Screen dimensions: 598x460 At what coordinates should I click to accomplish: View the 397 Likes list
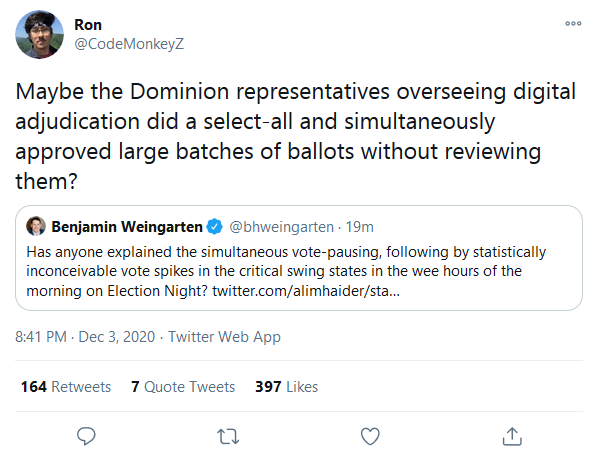tap(286, 386)
